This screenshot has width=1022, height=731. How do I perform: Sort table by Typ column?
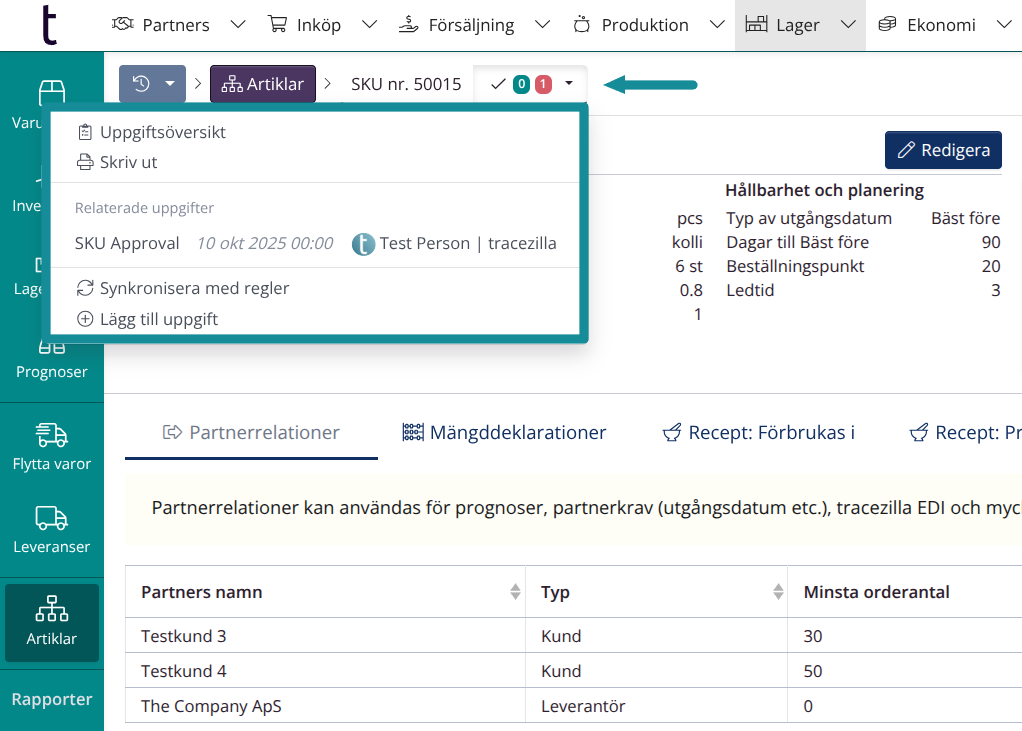[777, 592]
